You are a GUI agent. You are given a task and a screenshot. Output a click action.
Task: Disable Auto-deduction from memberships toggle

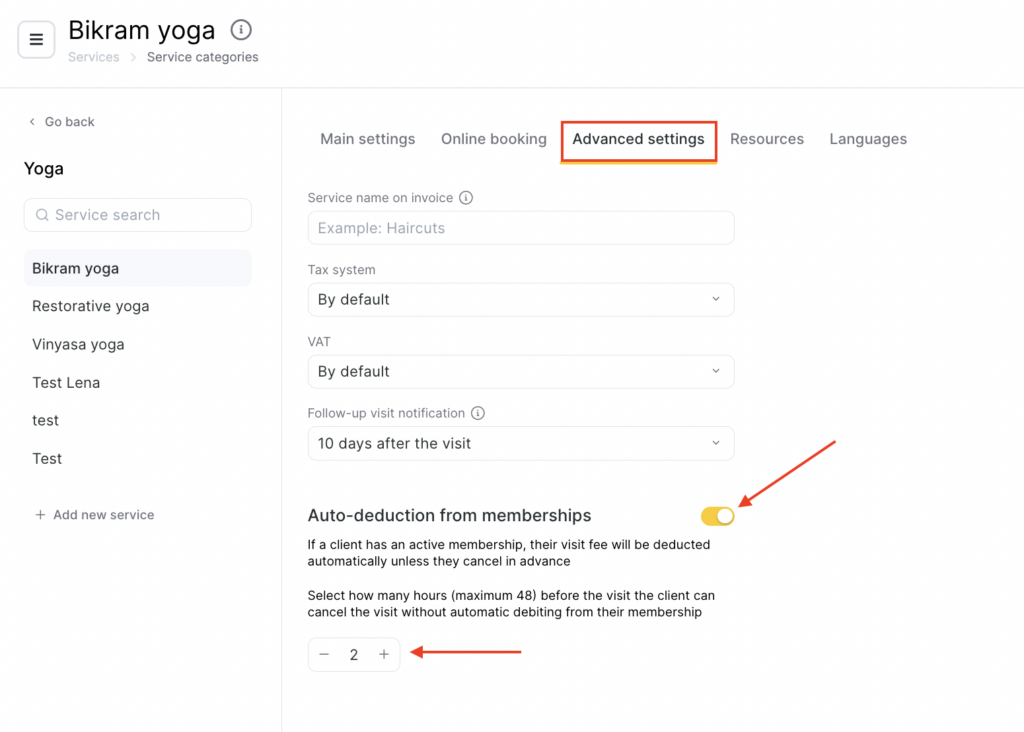[x=717, y=516]
